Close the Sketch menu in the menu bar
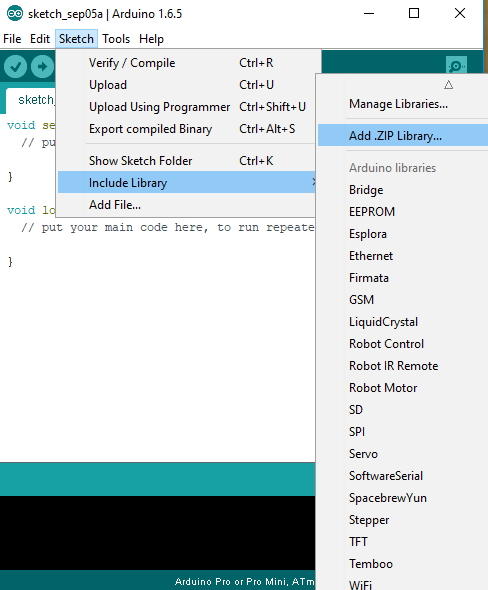This screenshot has height=590, width=488. tap(76, 39)
